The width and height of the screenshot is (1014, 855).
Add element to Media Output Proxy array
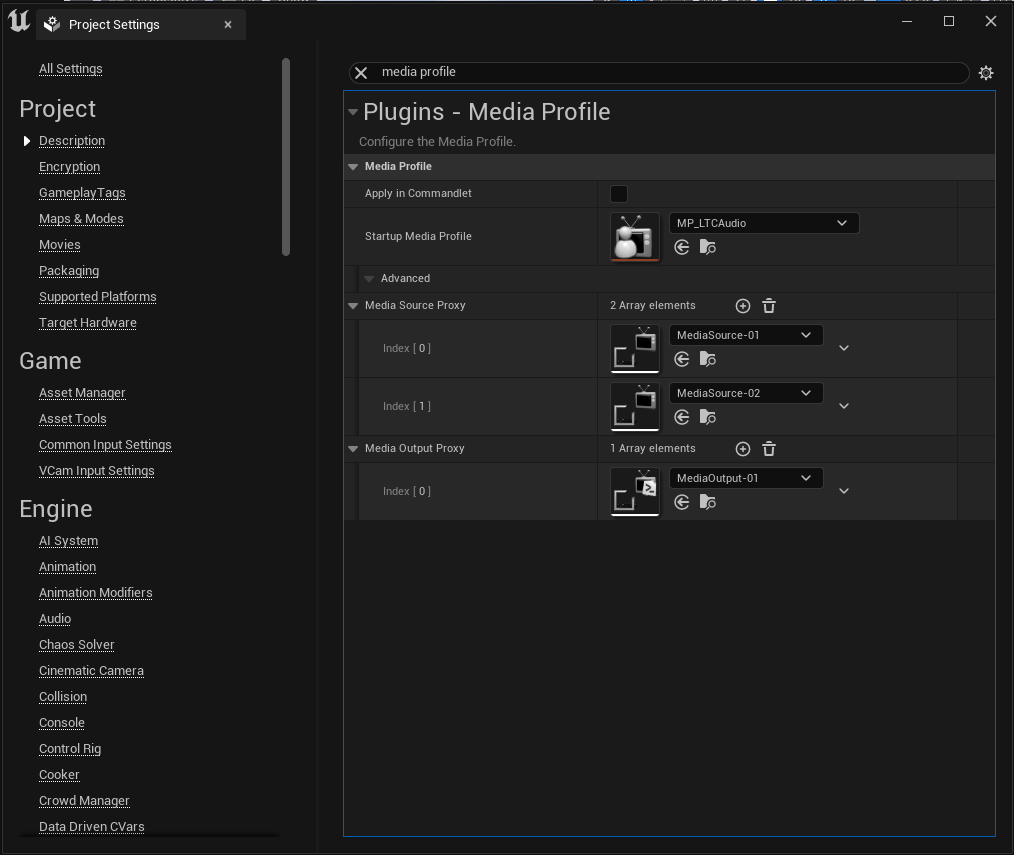click(x=743, y=449)
